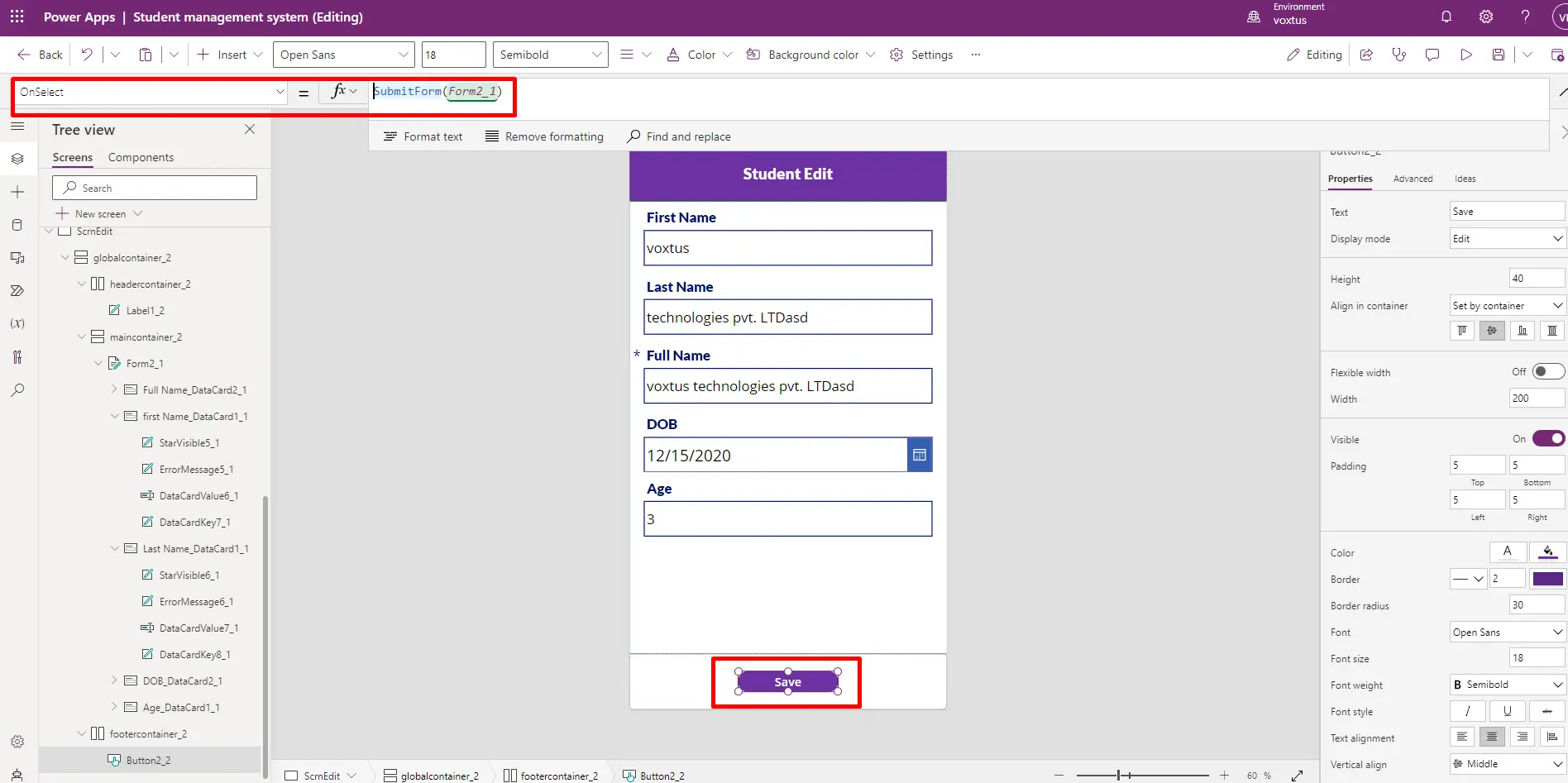Viewport: 1568px width, 783px height.
Task: Open the Semibold font weight toolbar dropdown
Action: [x=550, y=55]
